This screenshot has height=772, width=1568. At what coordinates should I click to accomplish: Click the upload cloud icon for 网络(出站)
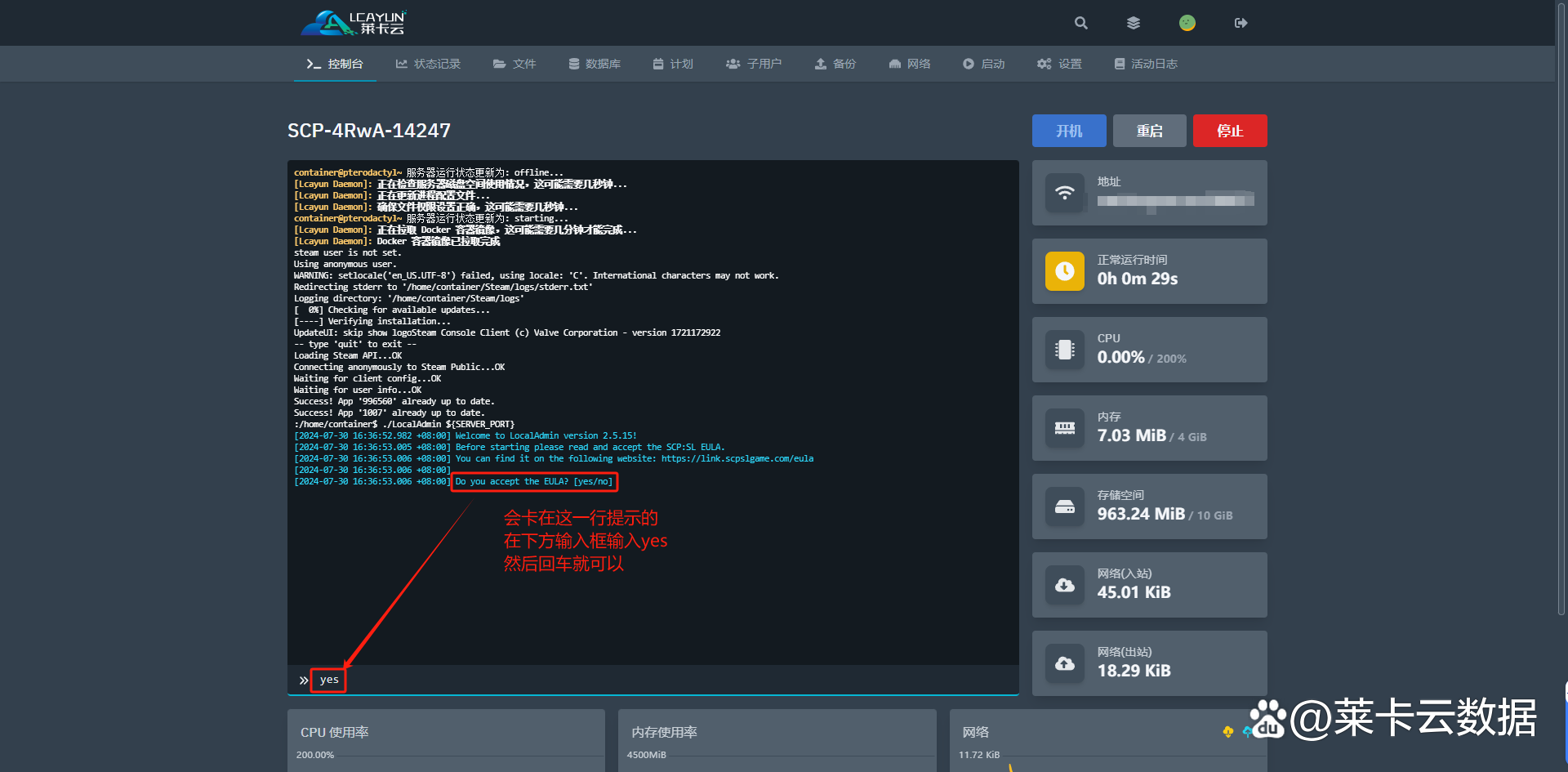pyautogui.click(x=1065, y=663)
